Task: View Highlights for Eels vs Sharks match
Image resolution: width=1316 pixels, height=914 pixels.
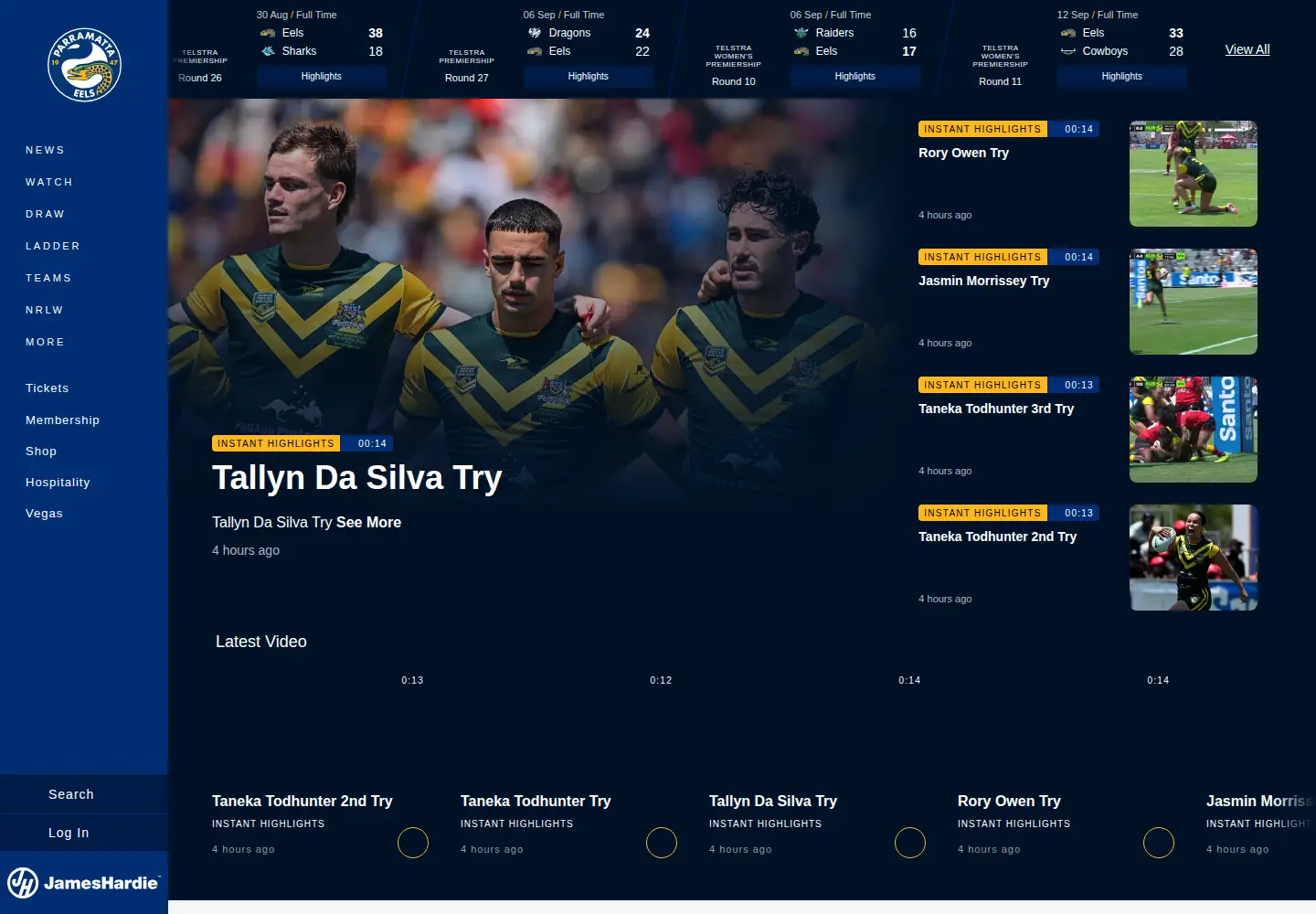Action: point(322,77)
